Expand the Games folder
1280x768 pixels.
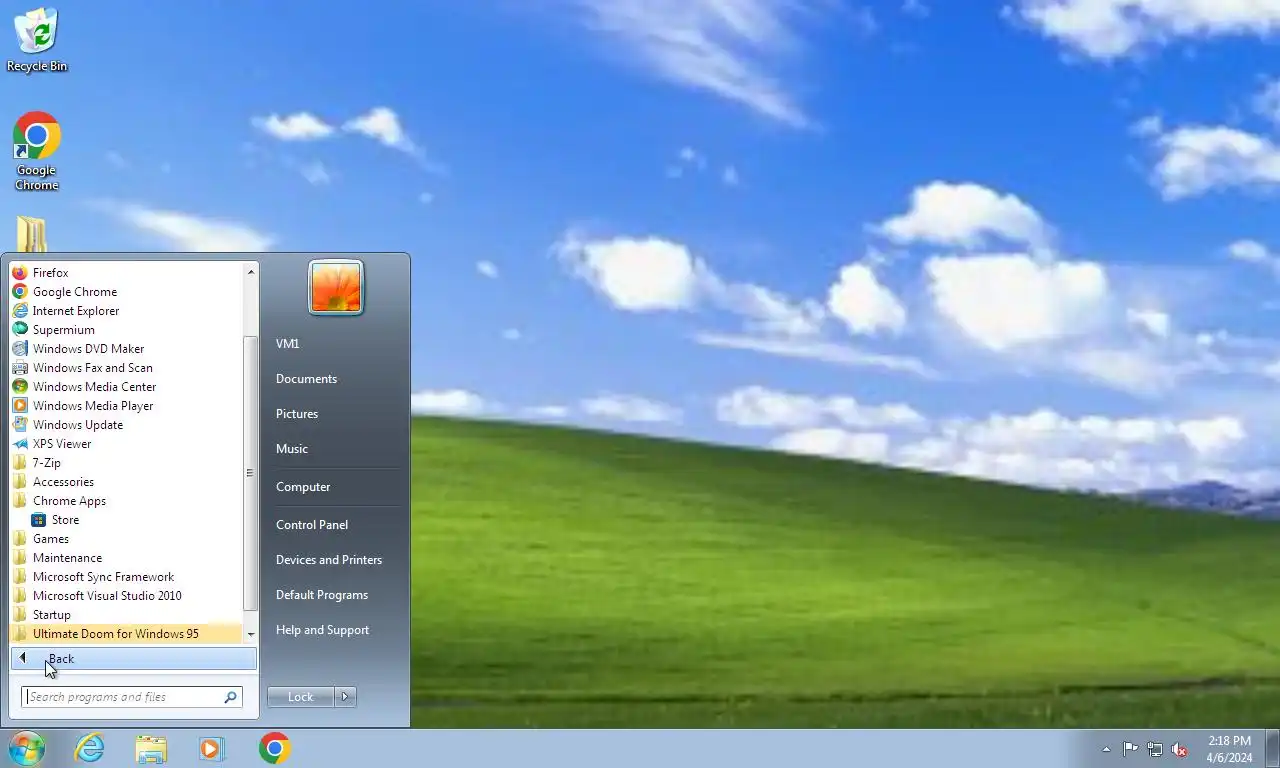(x=126, y=538)
